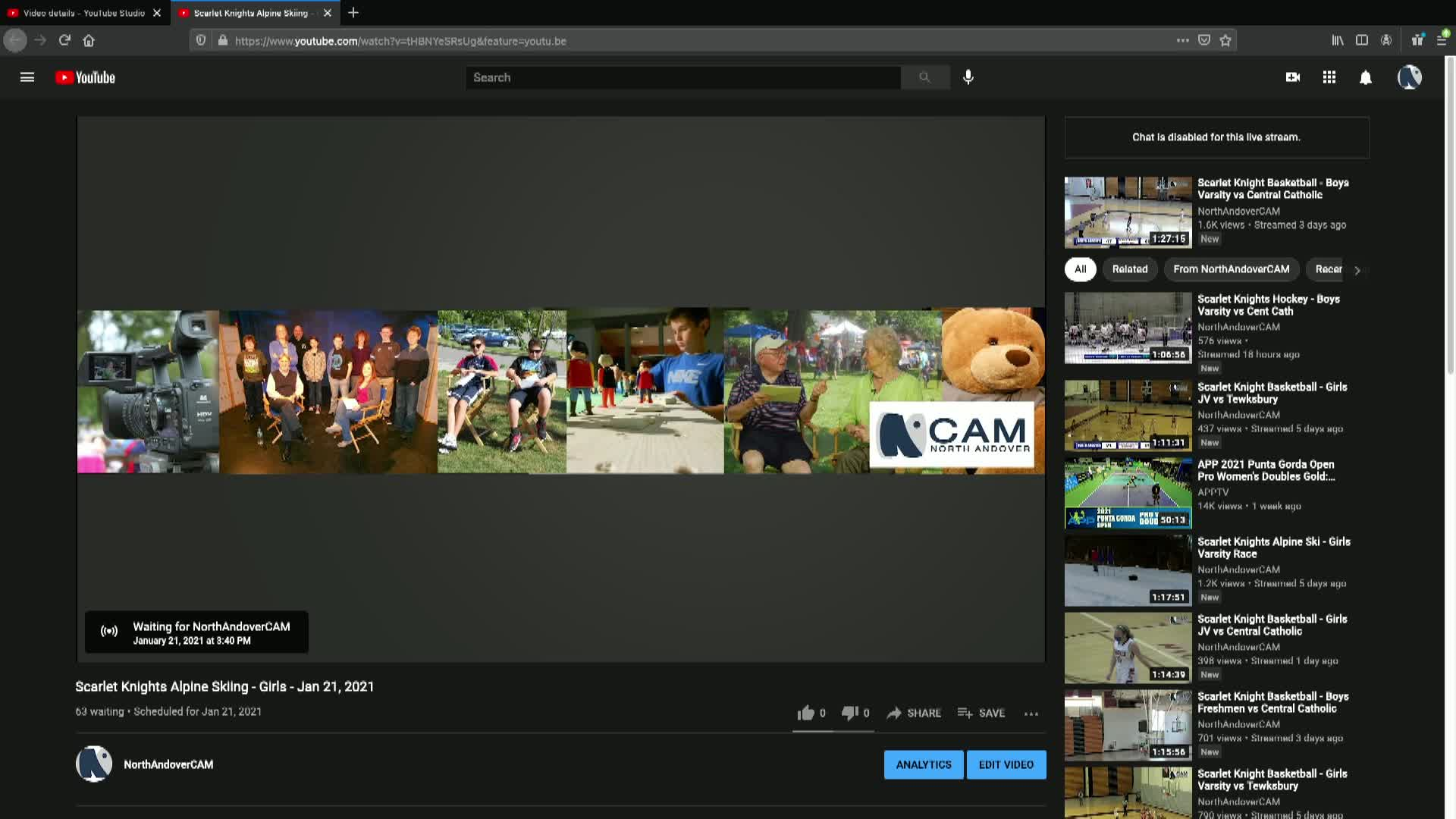
Task: Click the YouTube search field
Action: 682,77
